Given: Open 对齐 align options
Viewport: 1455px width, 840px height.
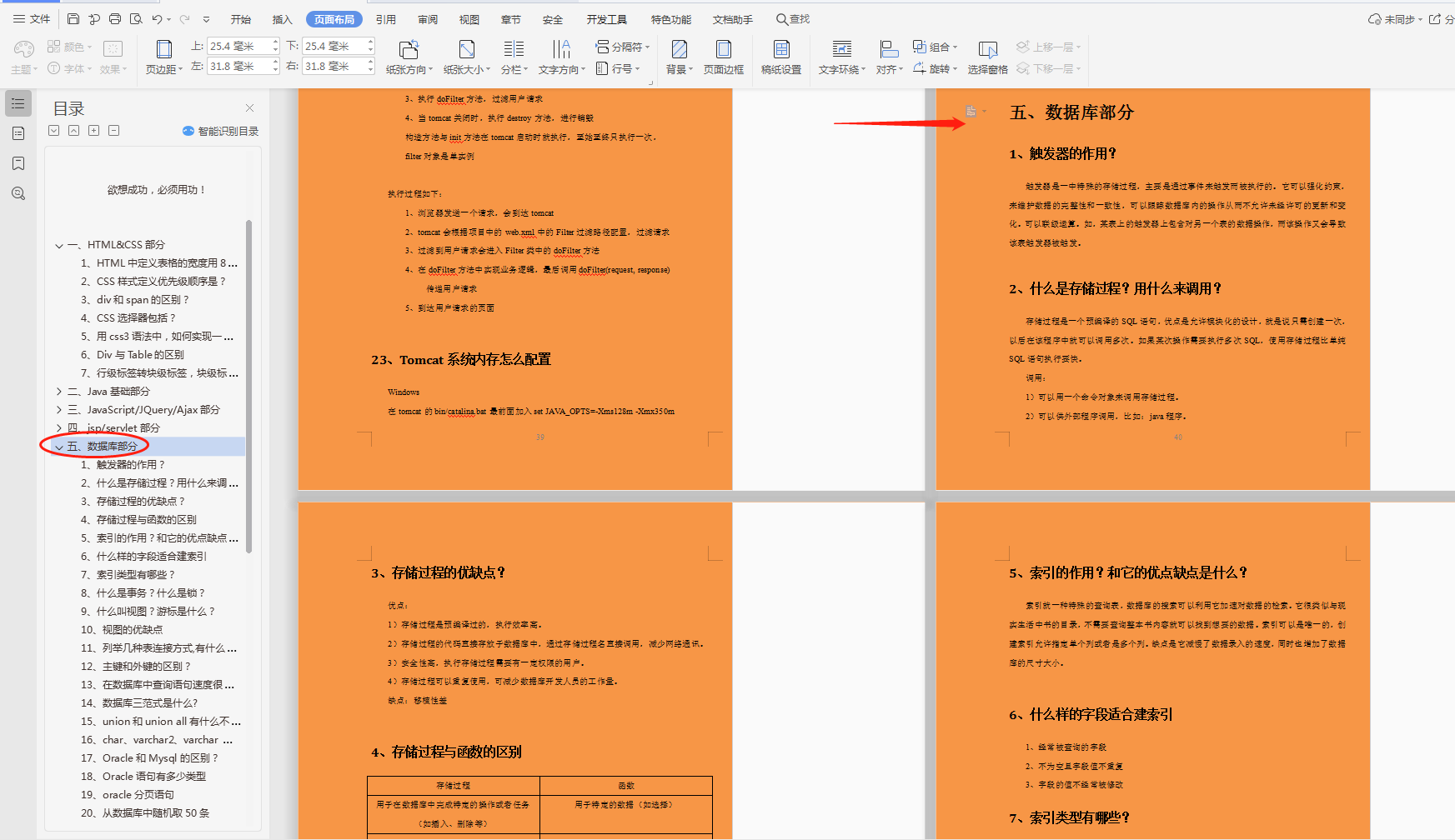Looking at the screenshot, I should coord(890,57).
